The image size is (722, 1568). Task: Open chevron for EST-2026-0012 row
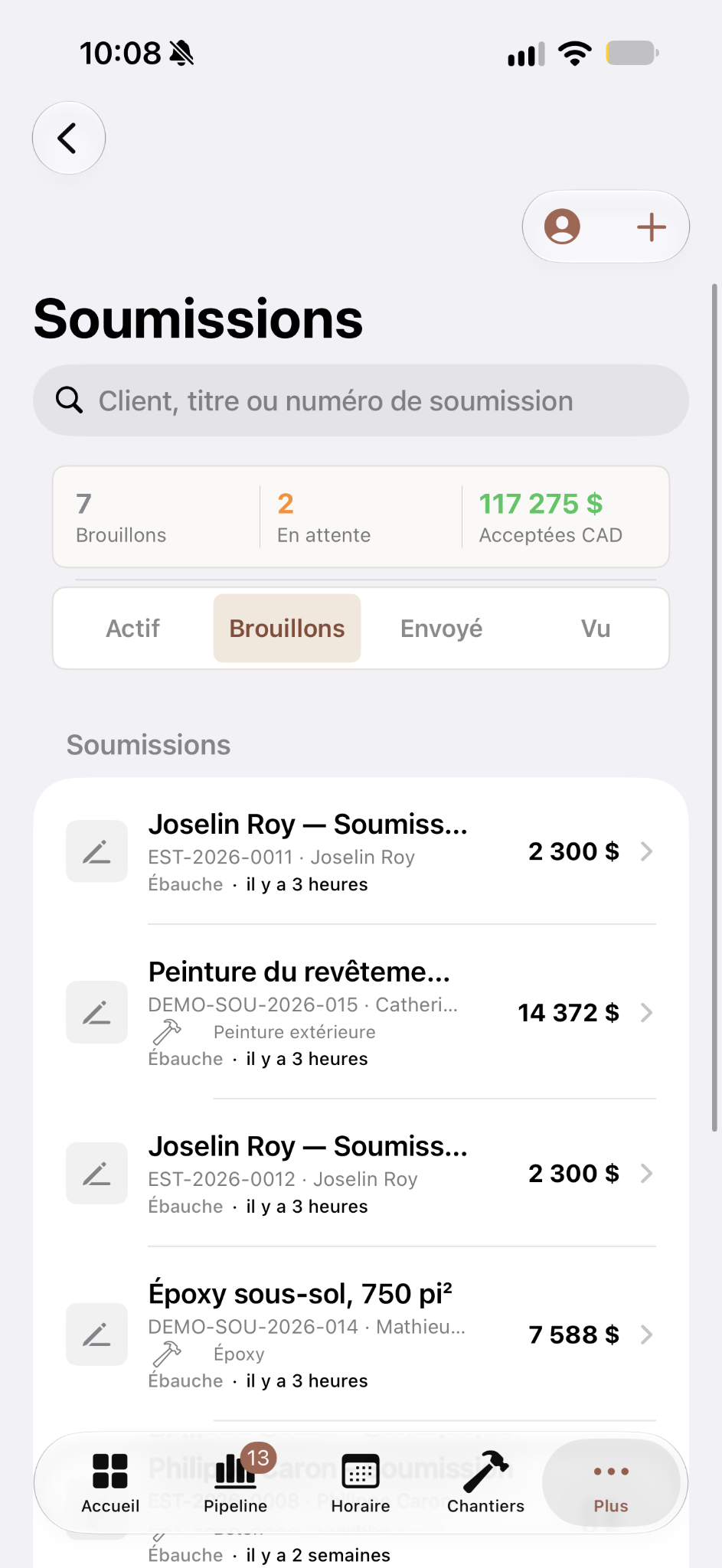pyautogui.click(x=646, y=1173)
